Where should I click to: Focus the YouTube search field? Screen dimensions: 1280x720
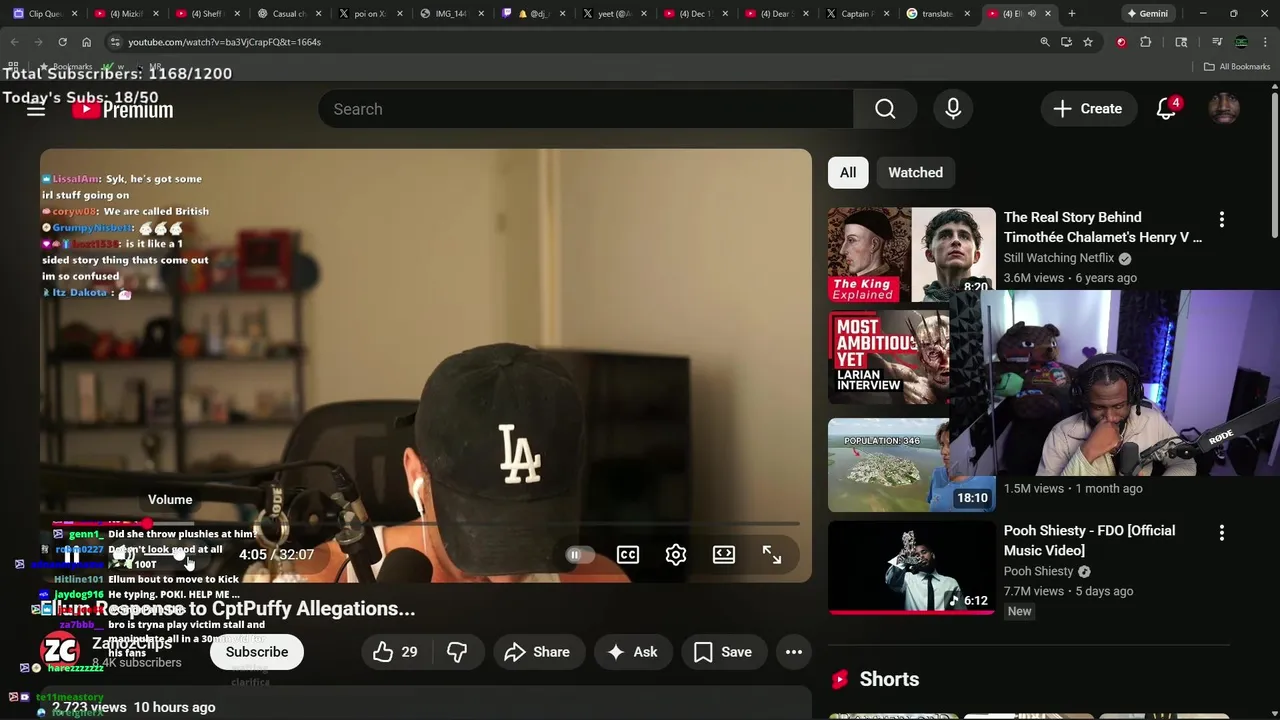coord(586,109)
